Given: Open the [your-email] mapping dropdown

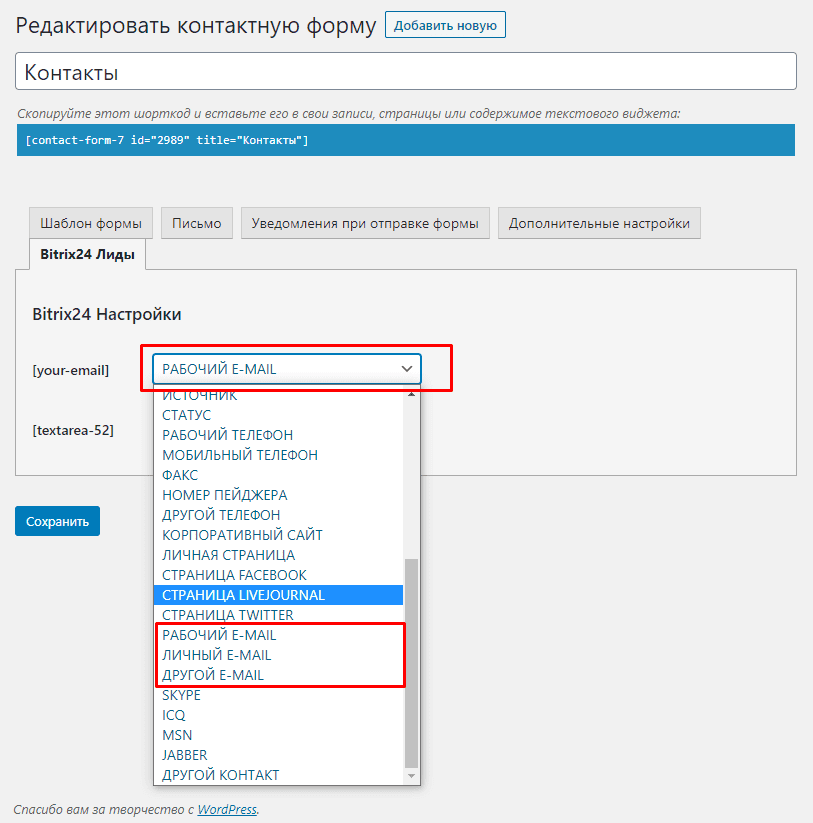Looking at the screenshot, I should point(284,368).
